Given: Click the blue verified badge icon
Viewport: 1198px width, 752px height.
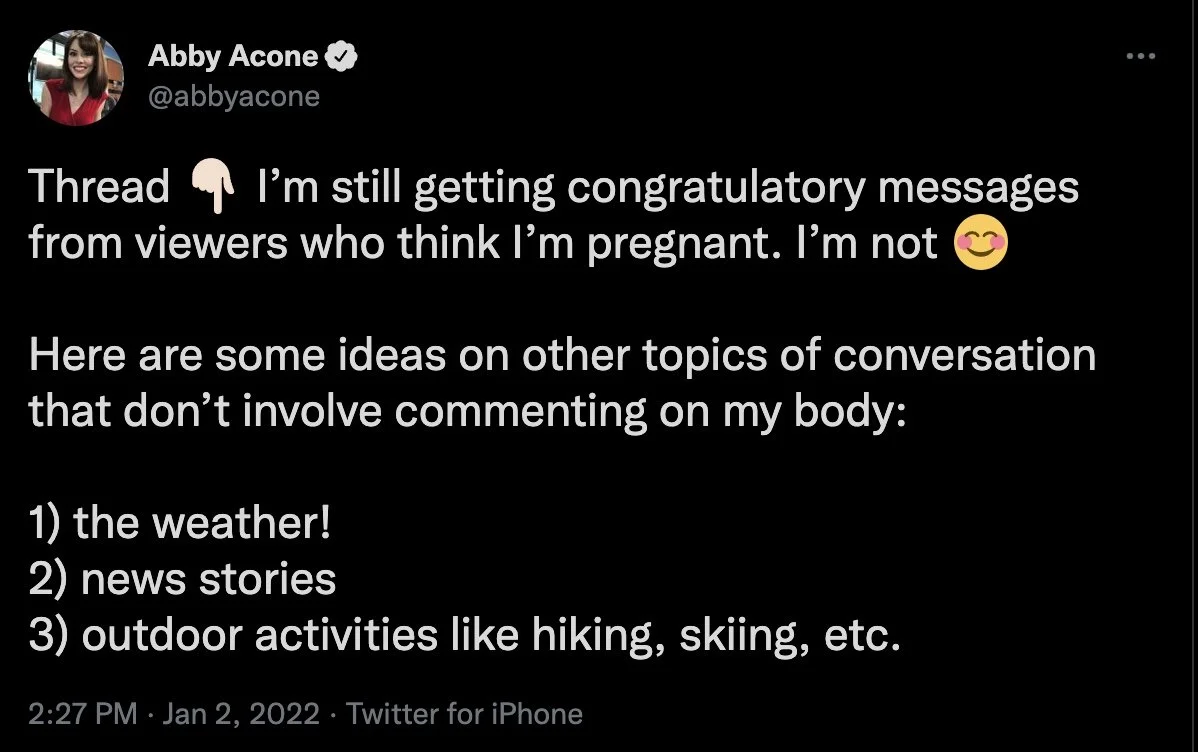Looking at the screenshot, I should coord(342,57).
